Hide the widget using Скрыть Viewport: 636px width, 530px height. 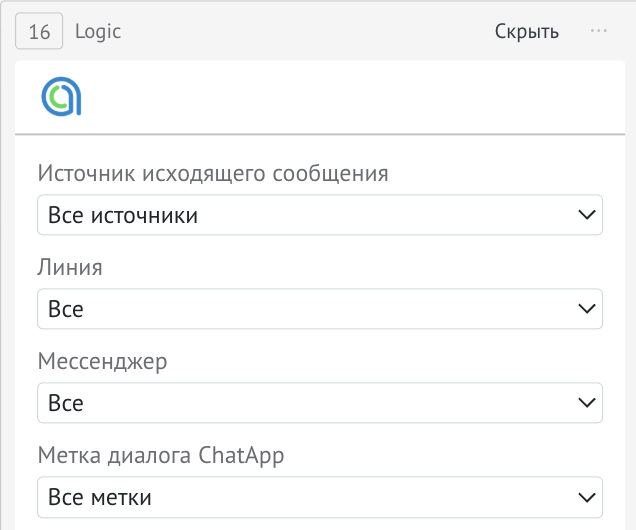pos(526,32)
